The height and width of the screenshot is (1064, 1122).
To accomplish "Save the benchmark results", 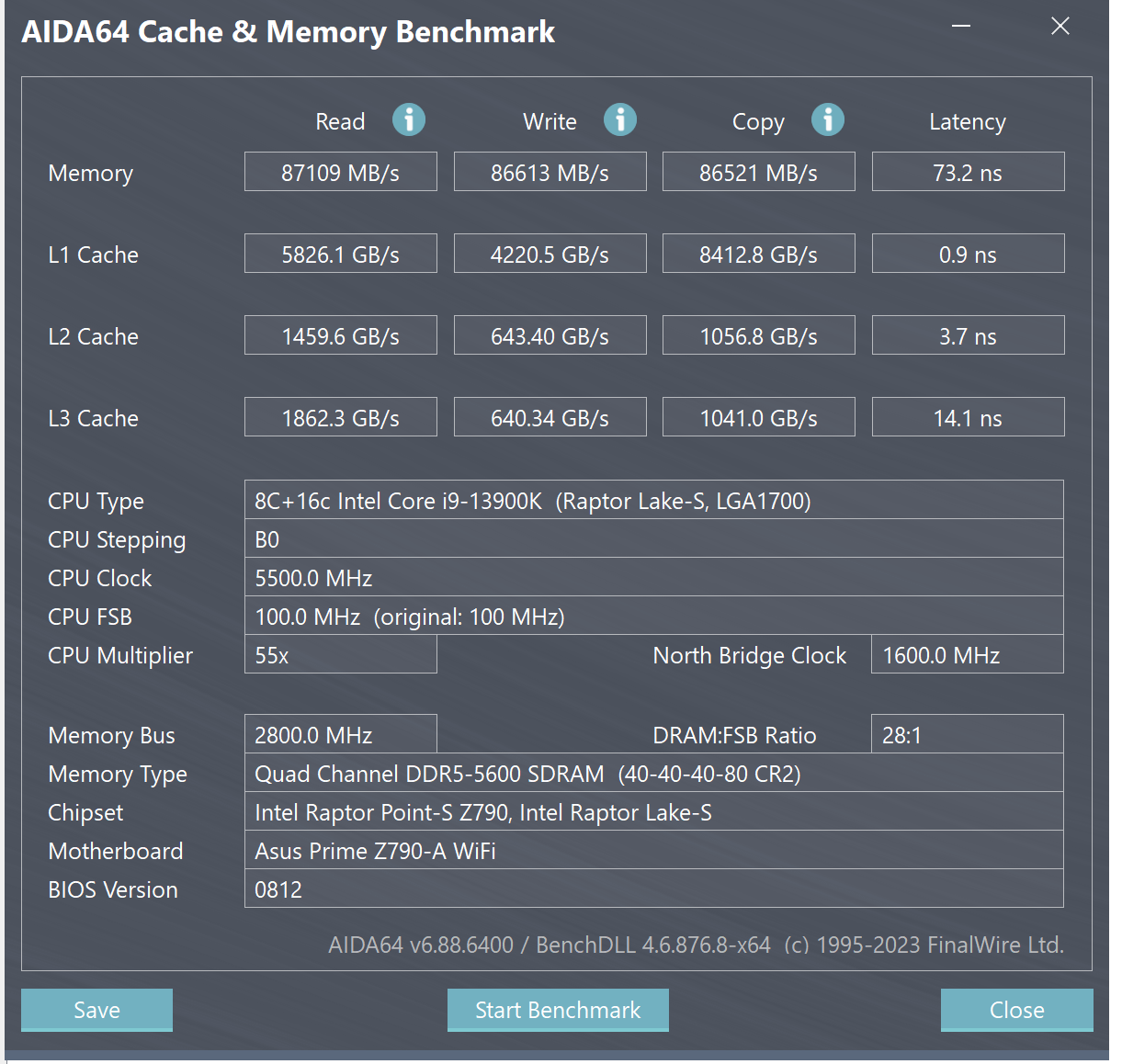I will pos(96,1010).
